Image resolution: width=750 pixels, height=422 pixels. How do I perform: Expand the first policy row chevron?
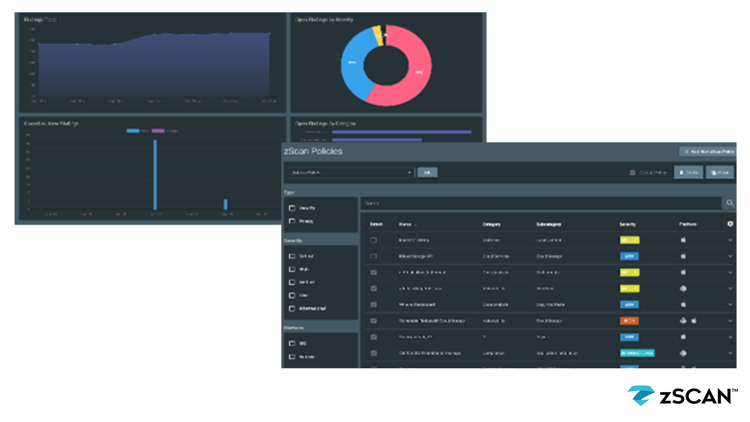tap(730, 240)
